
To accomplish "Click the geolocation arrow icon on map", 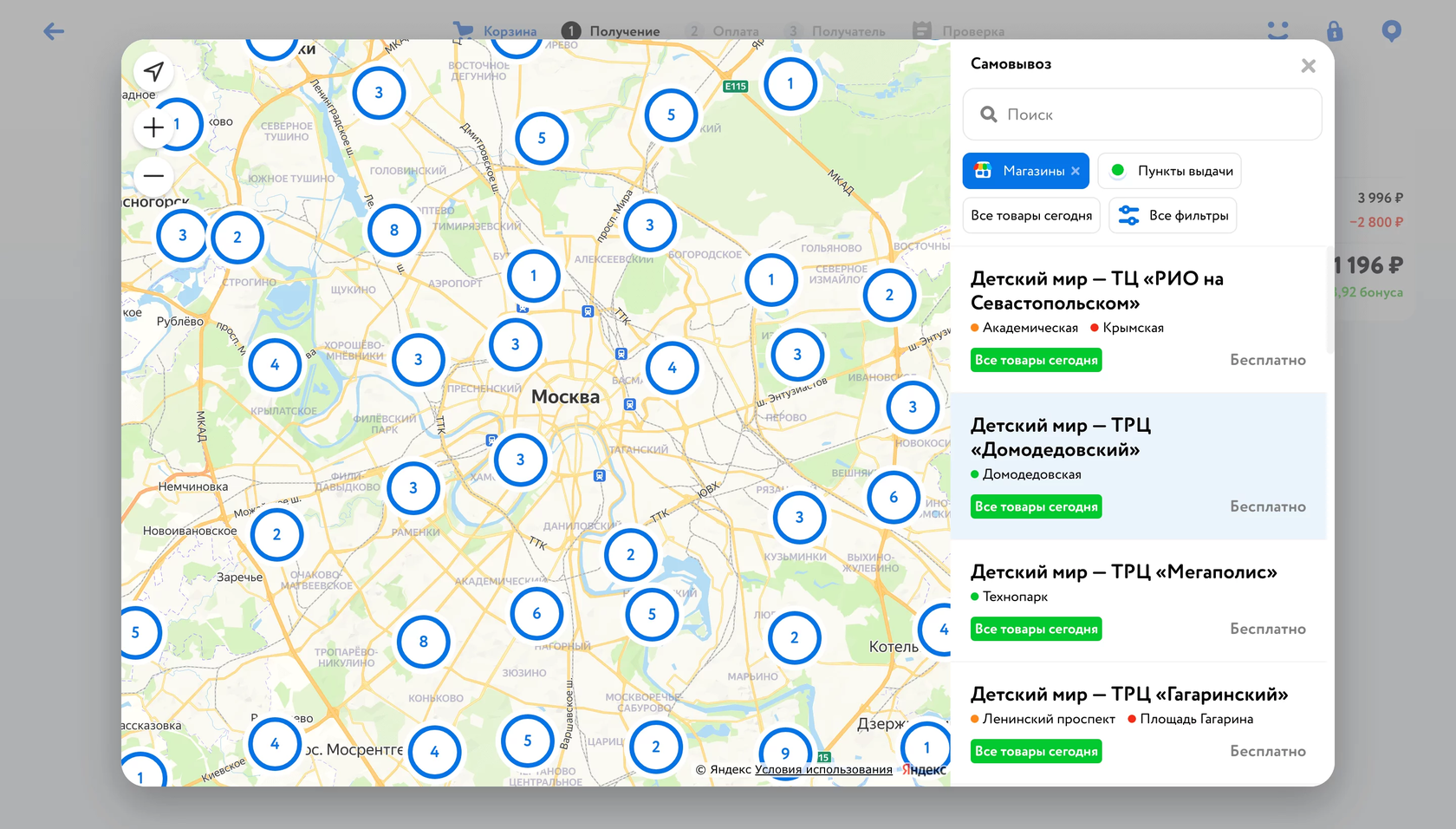I will pos(154,72).
